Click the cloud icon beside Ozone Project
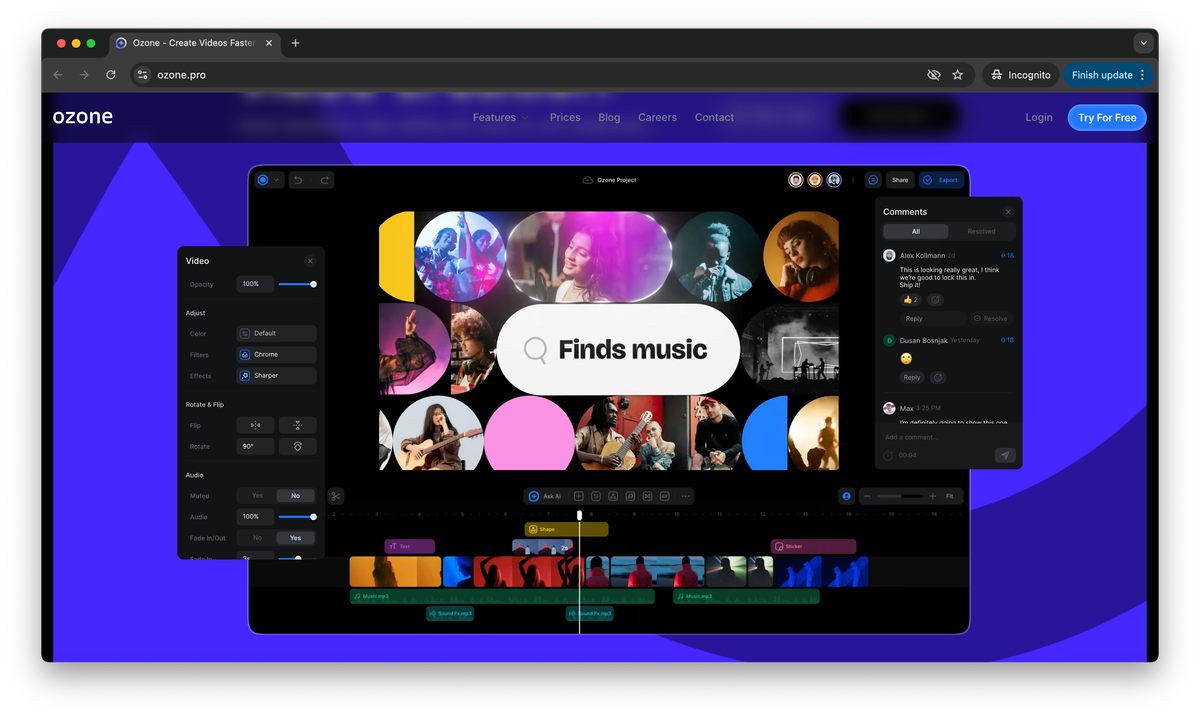The image size is (1200, 717). [588, 180]
